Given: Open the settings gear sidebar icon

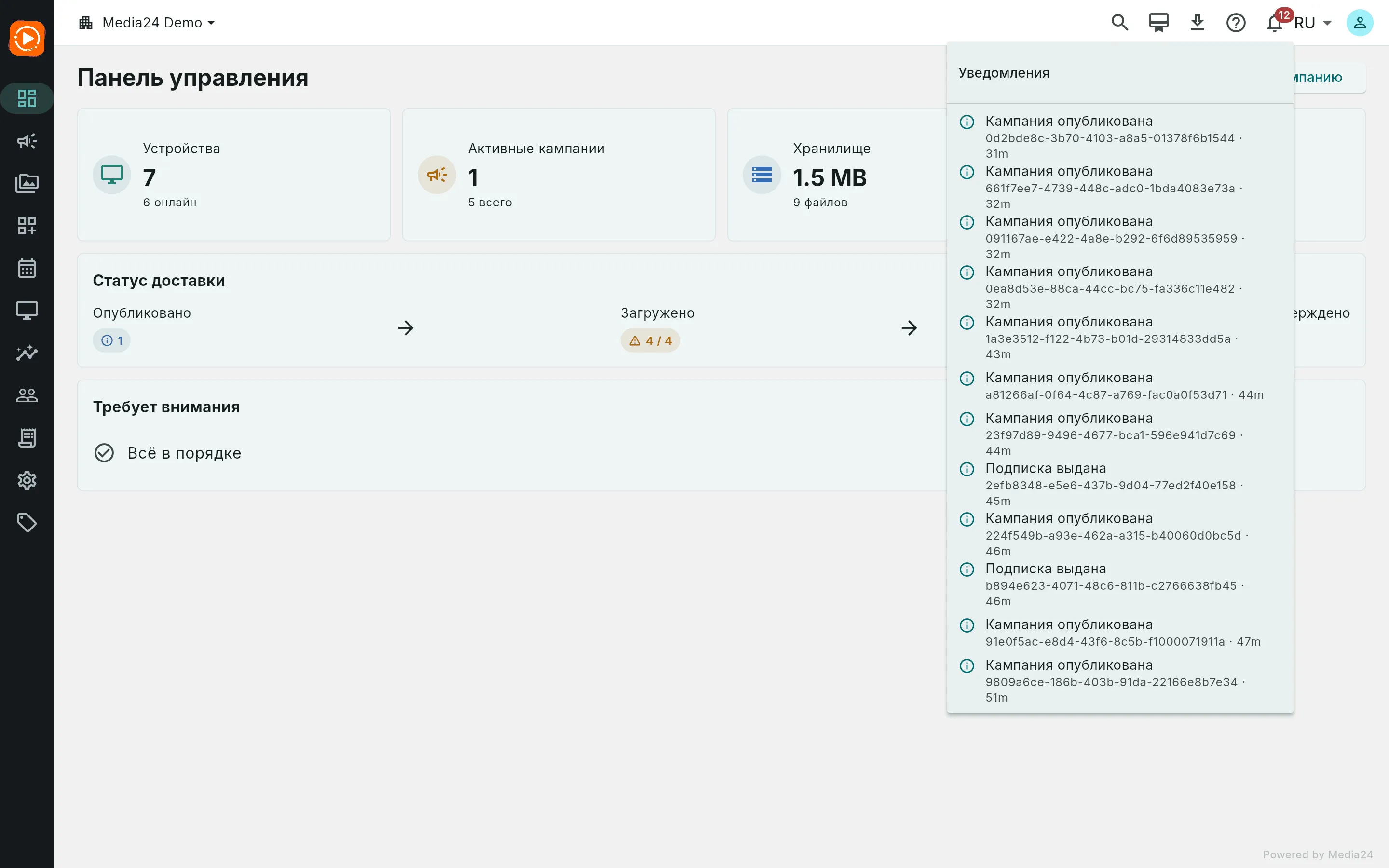Looking at the screenshot, I should click(27, 480).
